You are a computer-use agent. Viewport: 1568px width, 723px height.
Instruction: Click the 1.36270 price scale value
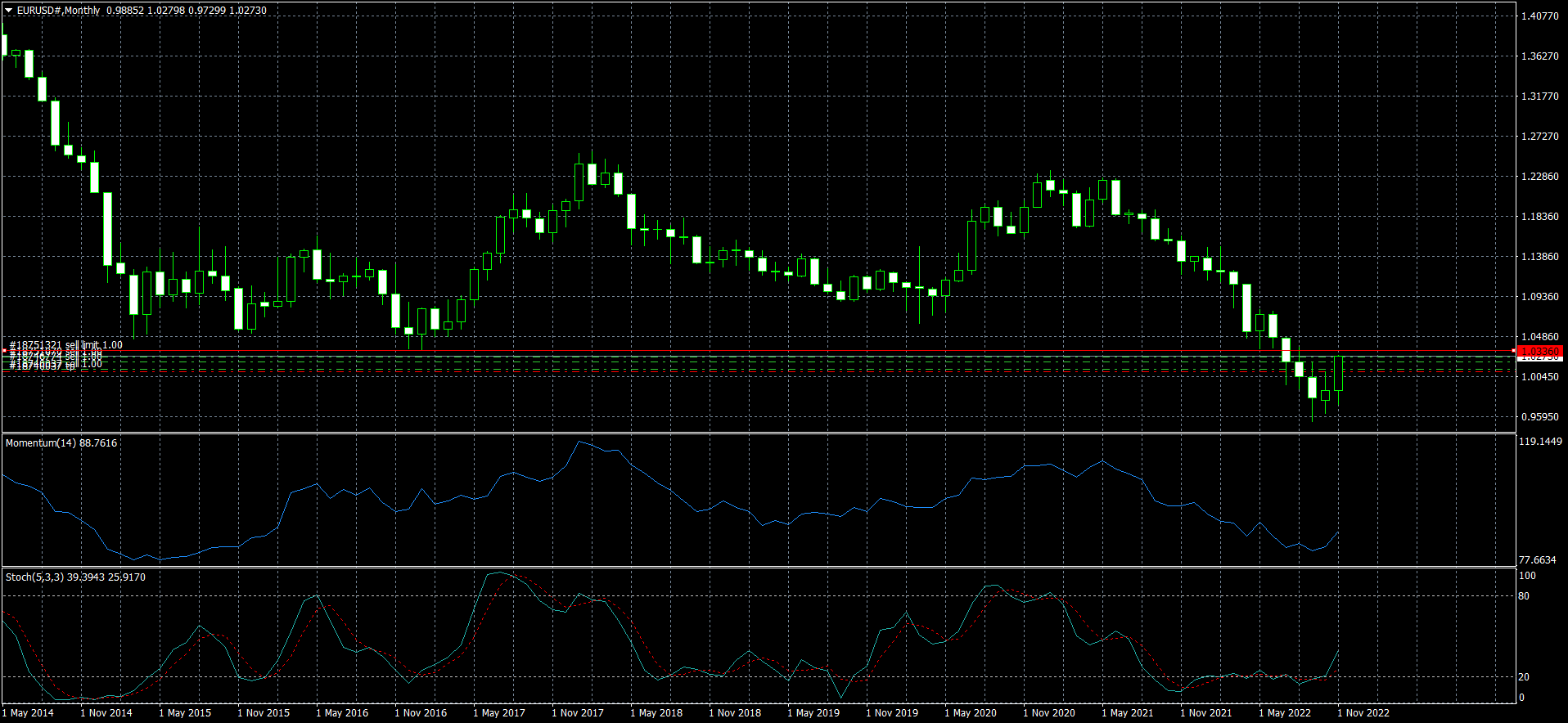1539,56
